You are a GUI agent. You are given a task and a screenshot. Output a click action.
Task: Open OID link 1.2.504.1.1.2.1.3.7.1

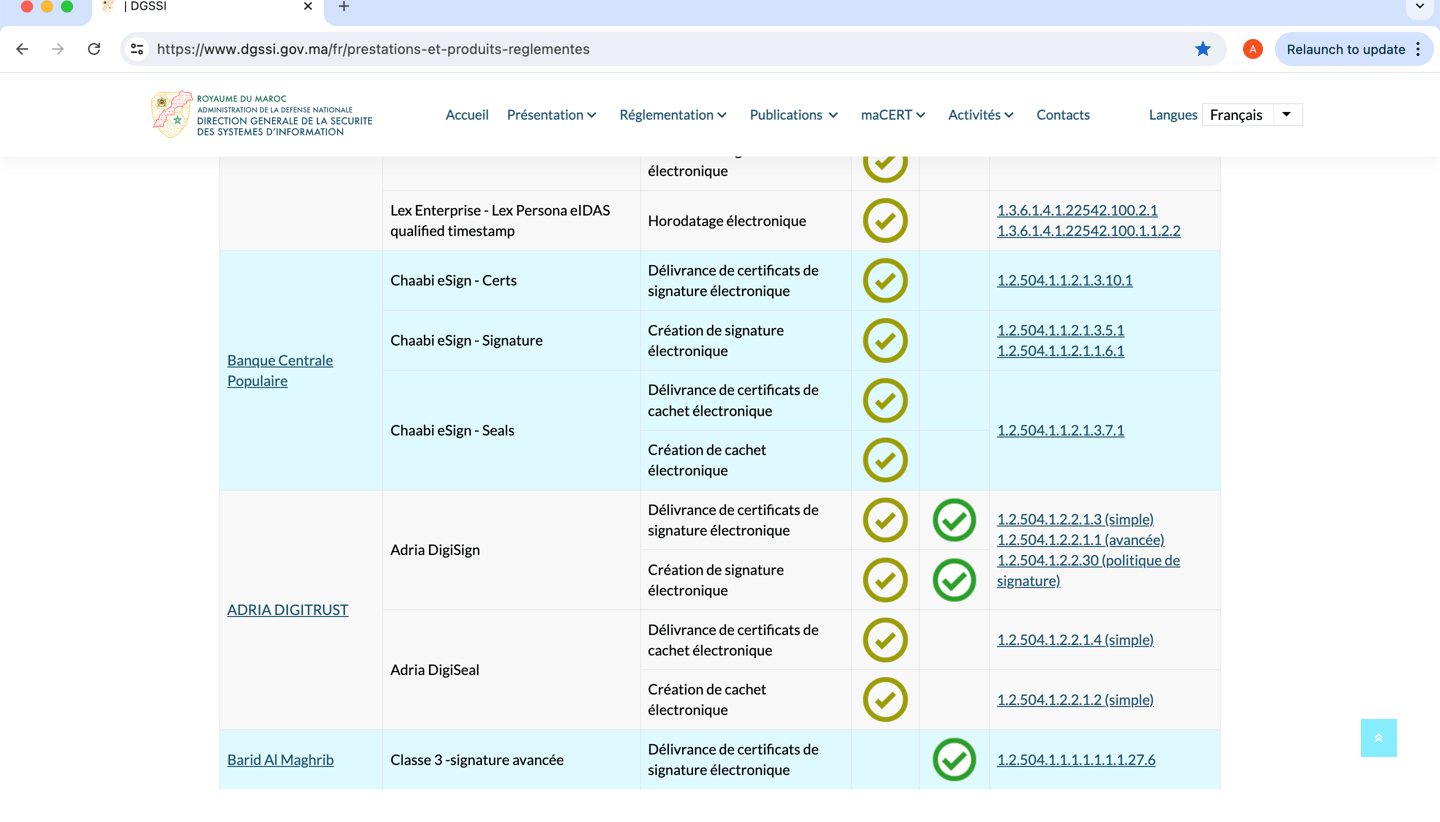(1060, 430)
